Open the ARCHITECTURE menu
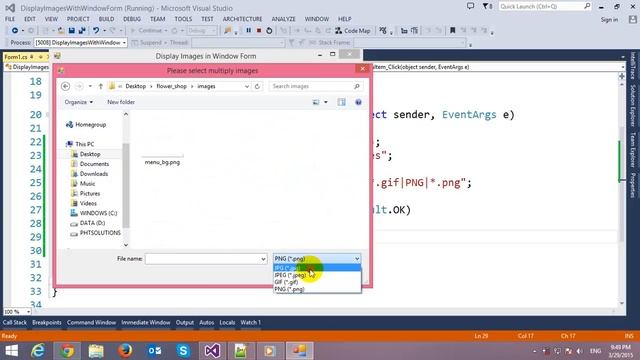Viewport: 640px width, 360px height. [242, 19]
